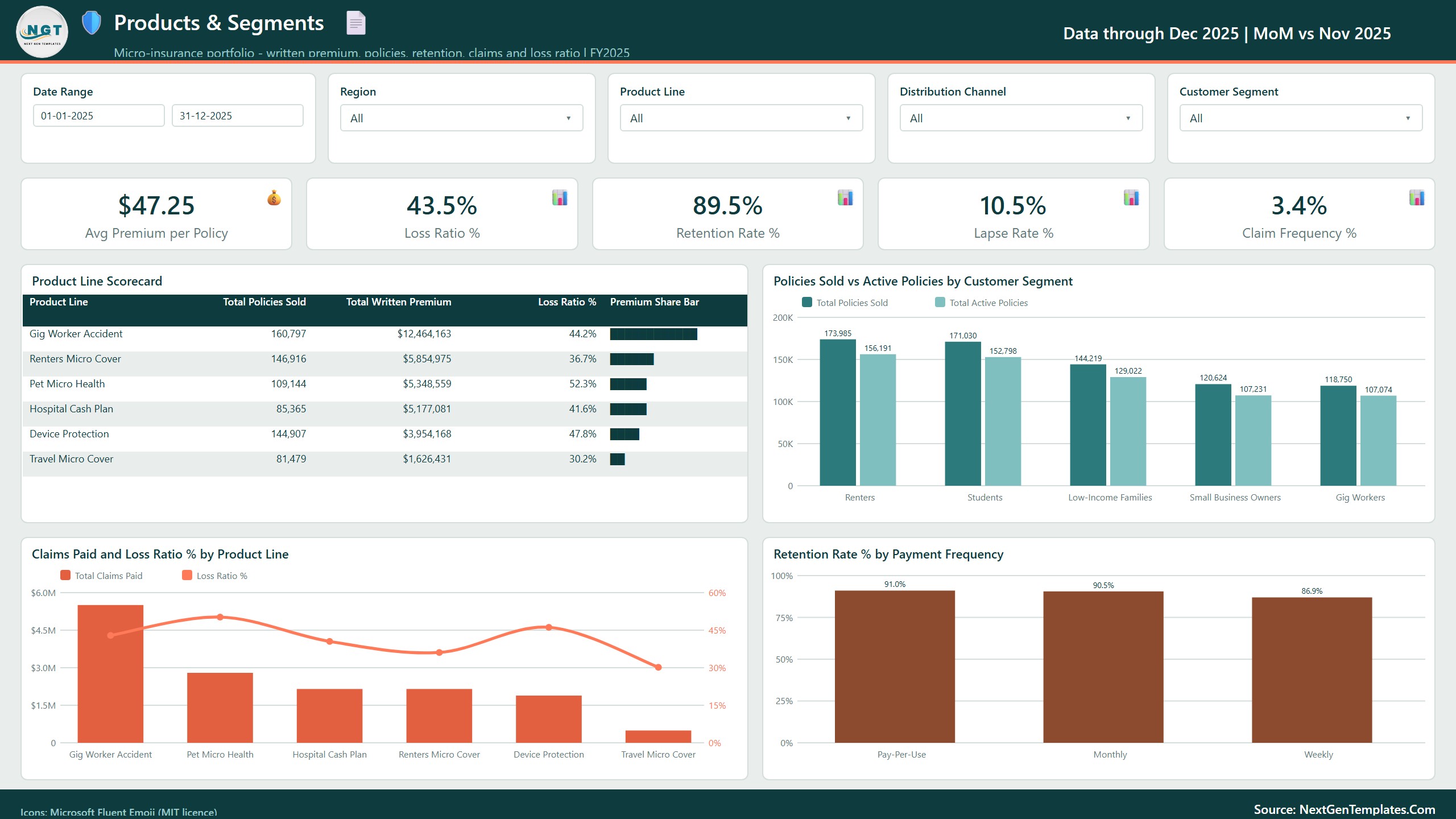Toggle Total Claims Paid legend item
This screenshot has width=1456, height=819.
click(102, 576)
